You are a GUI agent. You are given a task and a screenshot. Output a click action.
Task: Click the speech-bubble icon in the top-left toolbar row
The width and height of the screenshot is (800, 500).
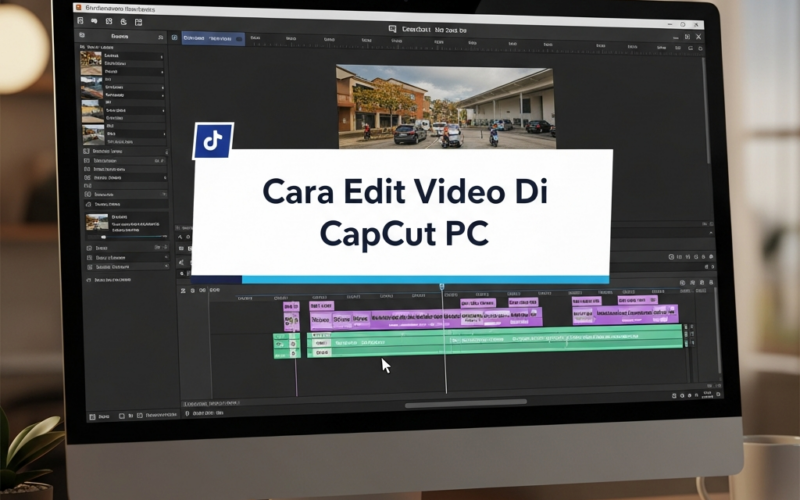pyautogui.click(x=94, y=21)
